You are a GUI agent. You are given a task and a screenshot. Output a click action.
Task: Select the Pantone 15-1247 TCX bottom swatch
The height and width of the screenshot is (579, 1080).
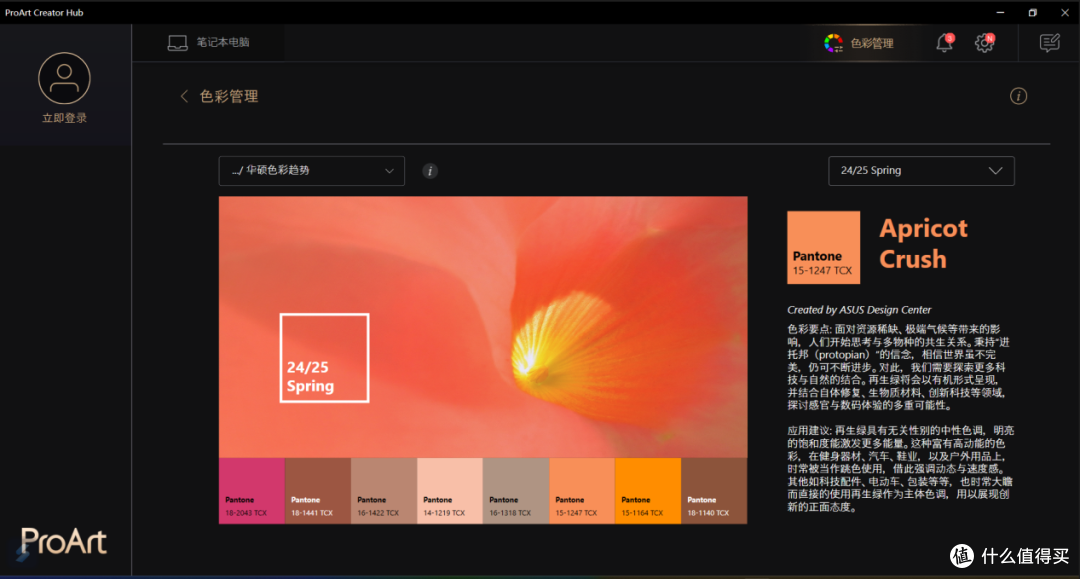[x=582, y=491]
